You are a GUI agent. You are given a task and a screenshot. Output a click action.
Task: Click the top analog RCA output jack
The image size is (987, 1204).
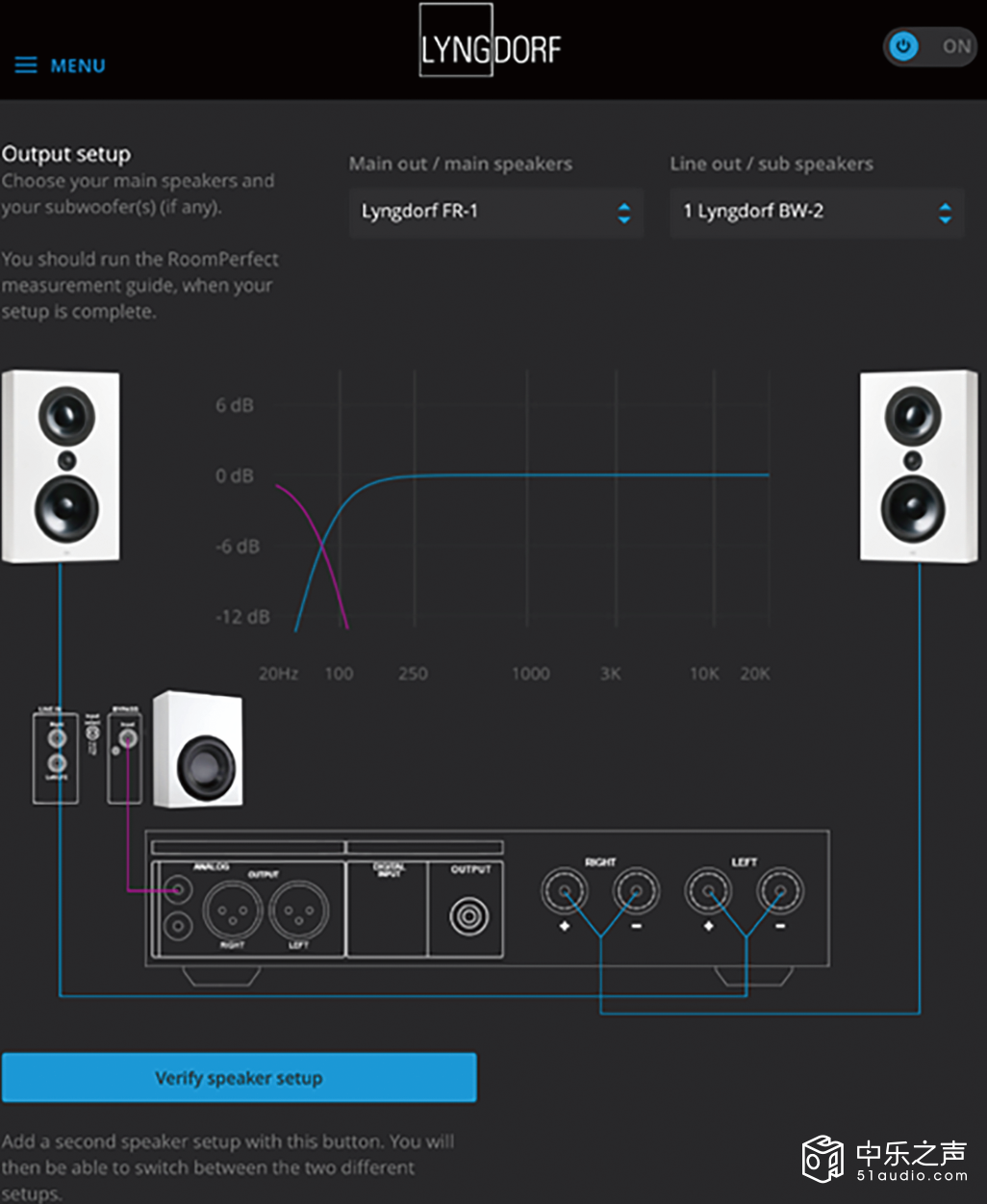176,890
